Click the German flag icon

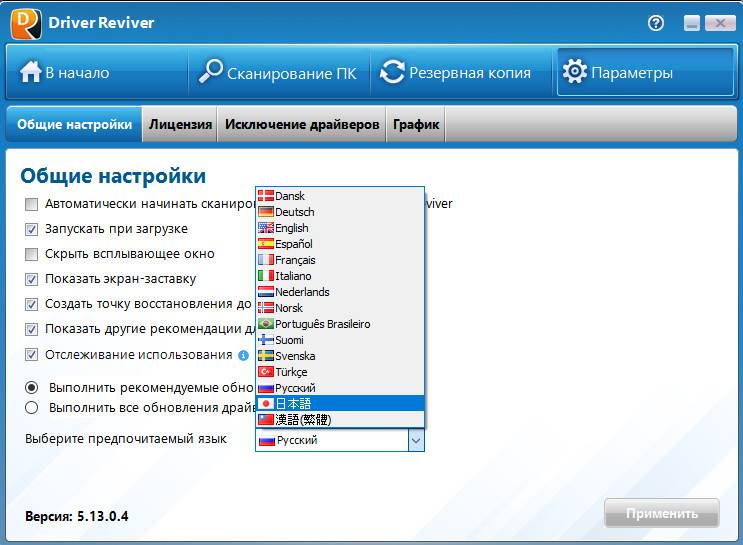[266, 212]
